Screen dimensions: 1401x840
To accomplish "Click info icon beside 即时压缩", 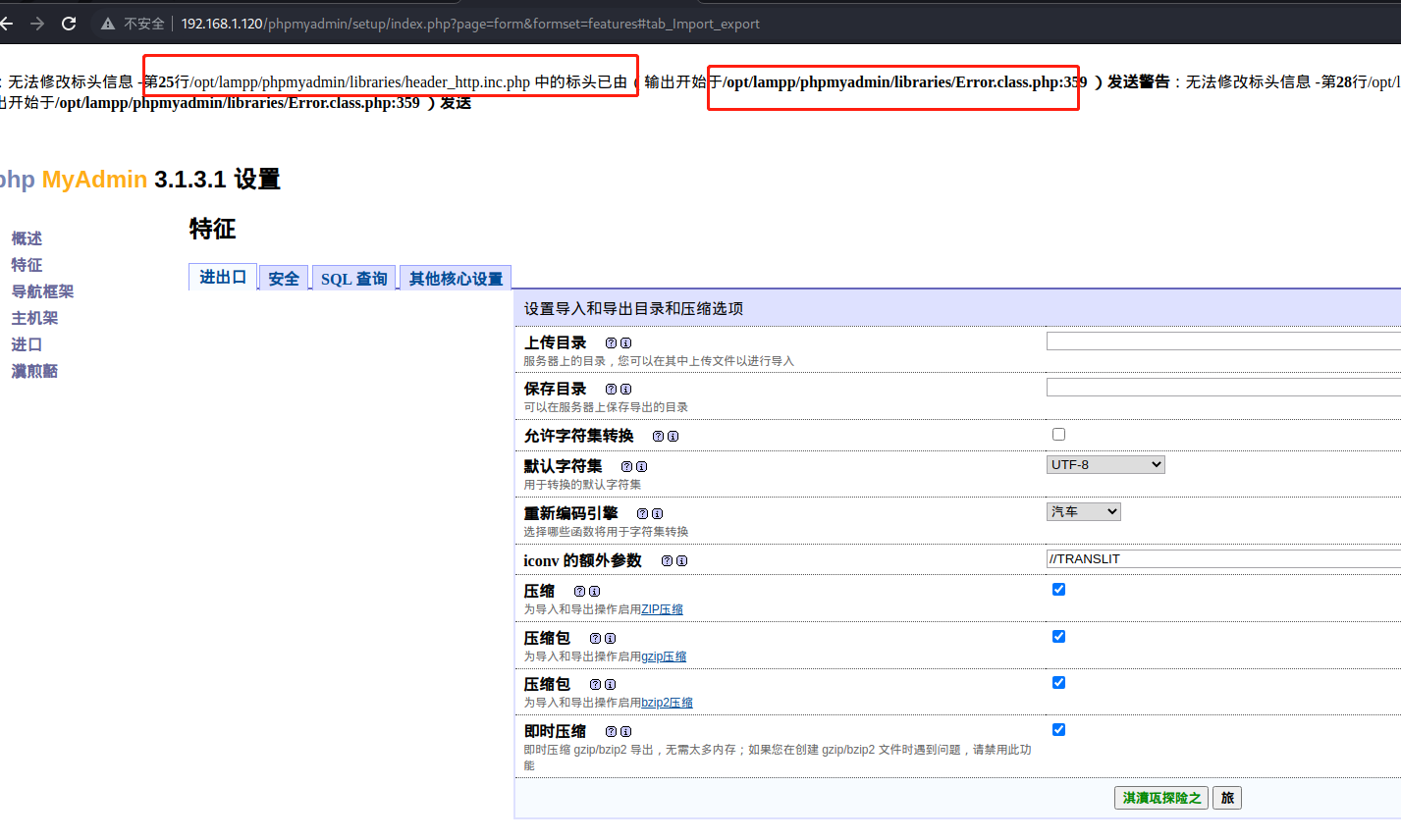I will pyautogui.click(x=625, y=732).
